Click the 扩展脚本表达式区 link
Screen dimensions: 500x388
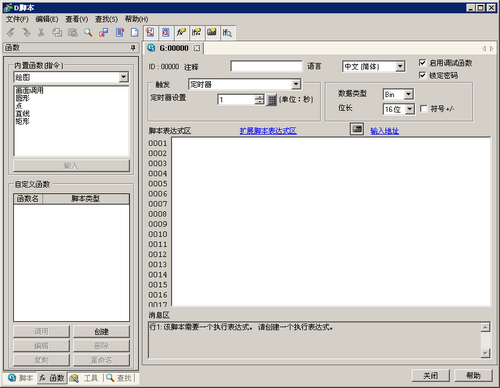click(x=268, y=131)
